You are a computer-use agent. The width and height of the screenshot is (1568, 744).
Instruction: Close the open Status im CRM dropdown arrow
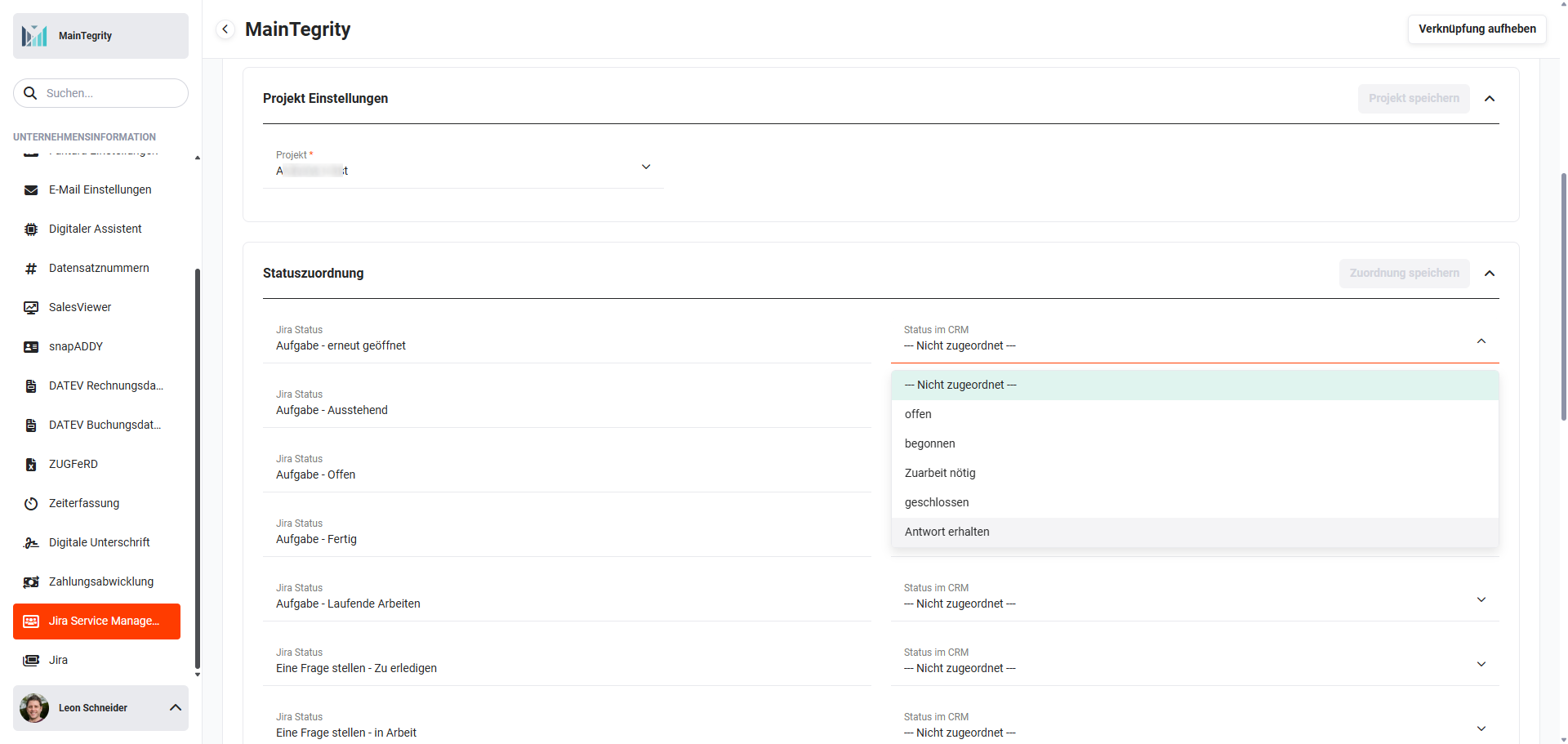pyautogui.click(x=1481, y=341)
